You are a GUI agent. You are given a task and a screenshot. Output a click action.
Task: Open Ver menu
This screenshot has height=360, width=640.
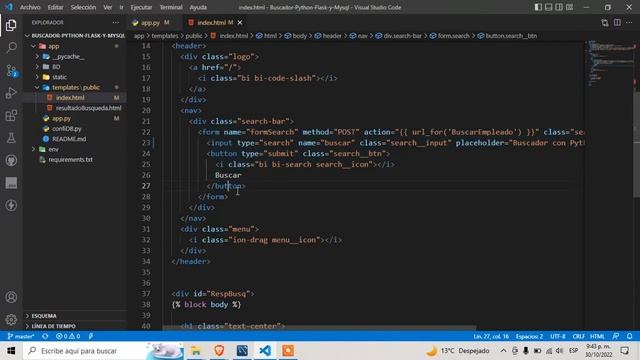click(107, 7)
